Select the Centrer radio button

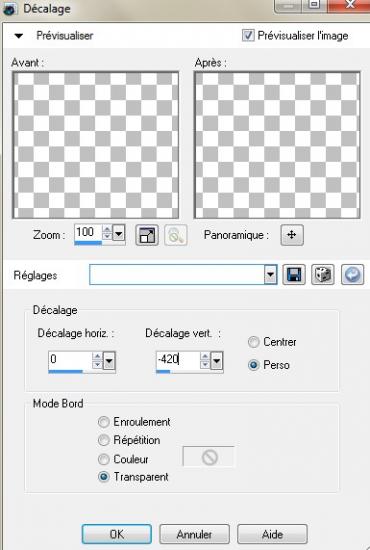tap(253, 342)
